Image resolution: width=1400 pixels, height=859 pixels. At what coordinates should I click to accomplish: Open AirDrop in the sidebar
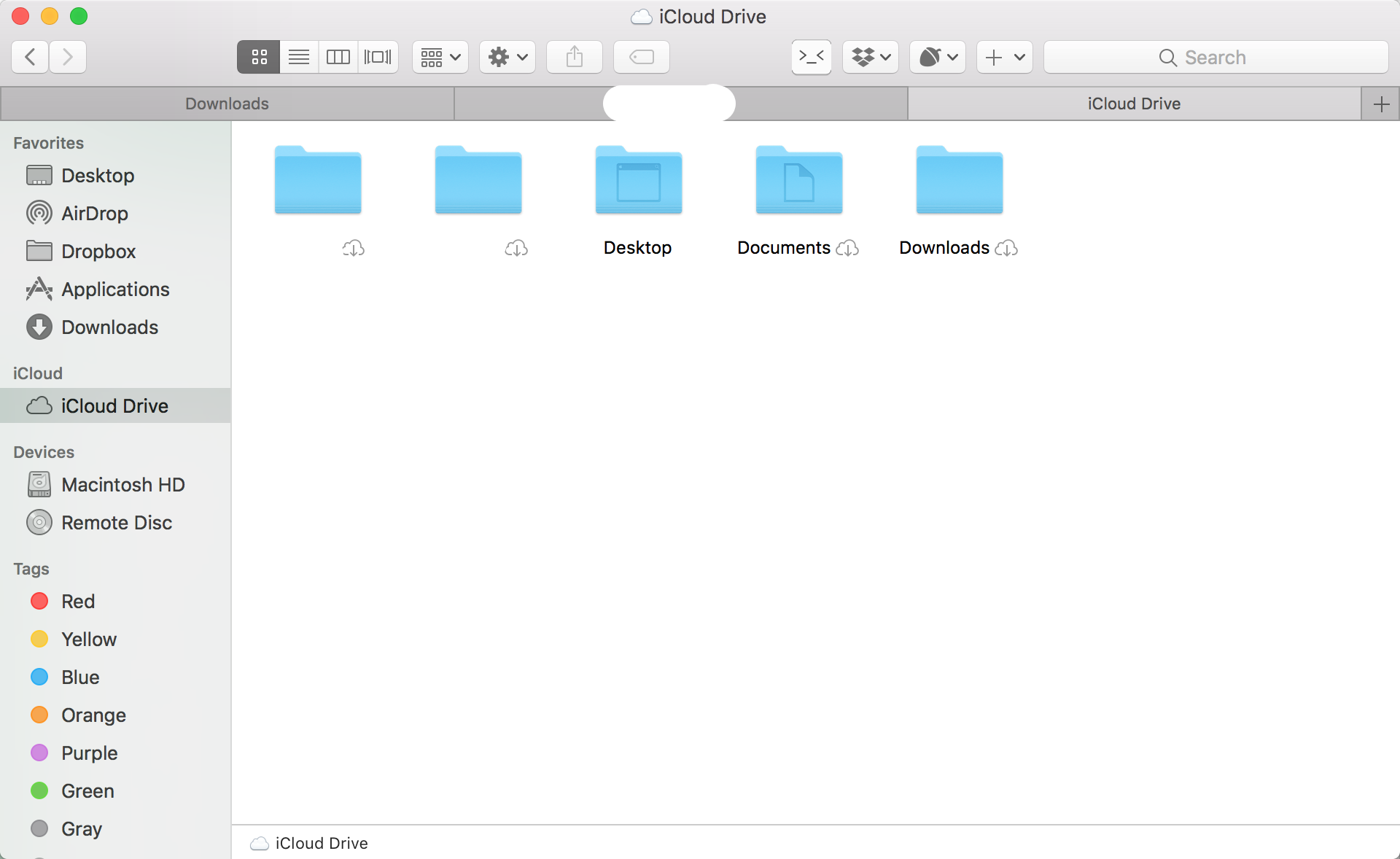(115, 214)
